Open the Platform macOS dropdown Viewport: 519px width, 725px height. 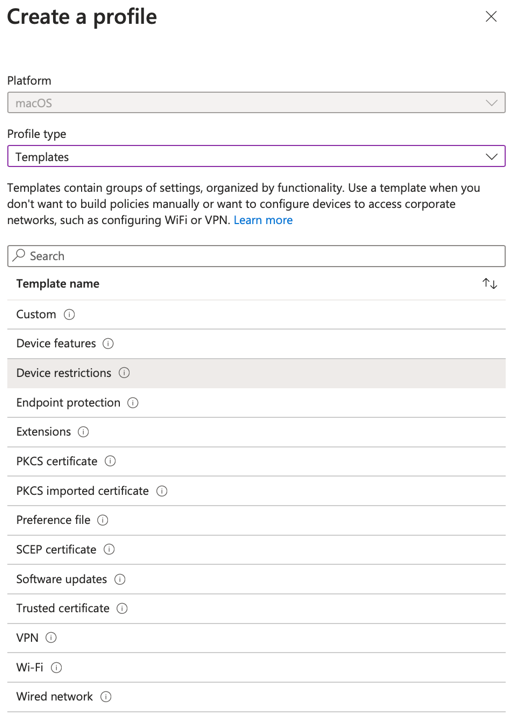[256, 103]
